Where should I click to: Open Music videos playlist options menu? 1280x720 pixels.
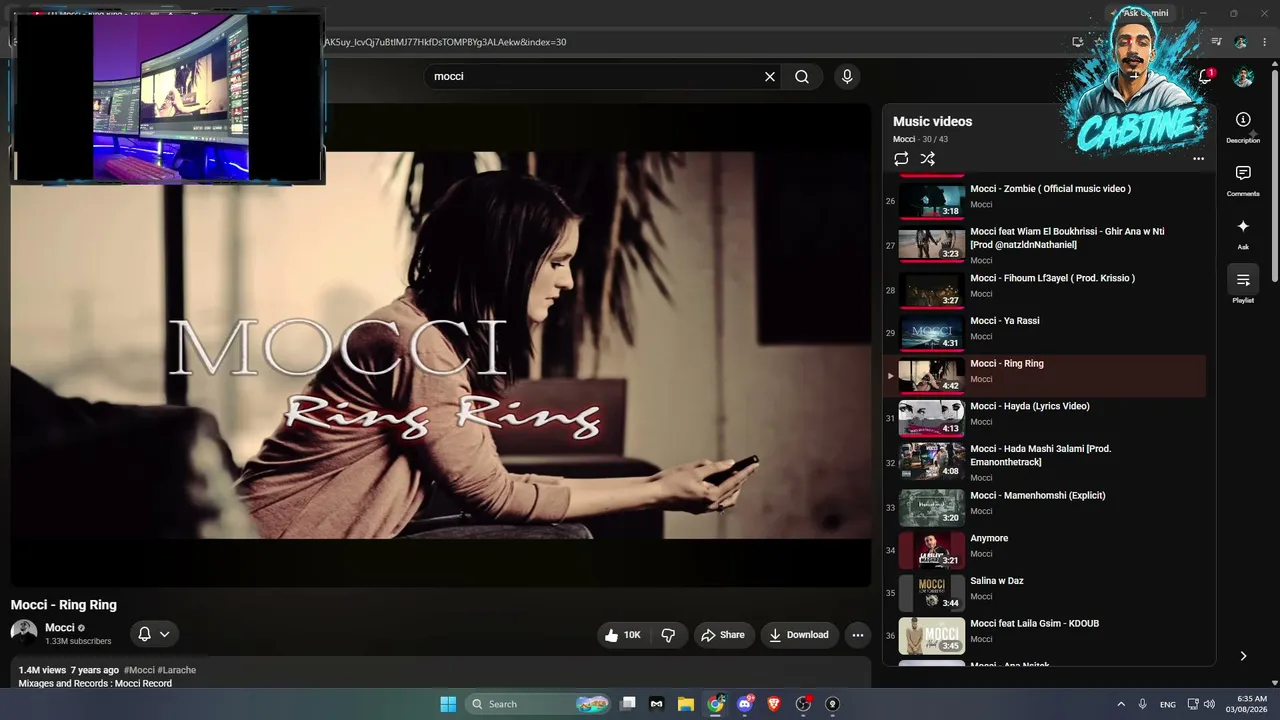[1198, 159]
